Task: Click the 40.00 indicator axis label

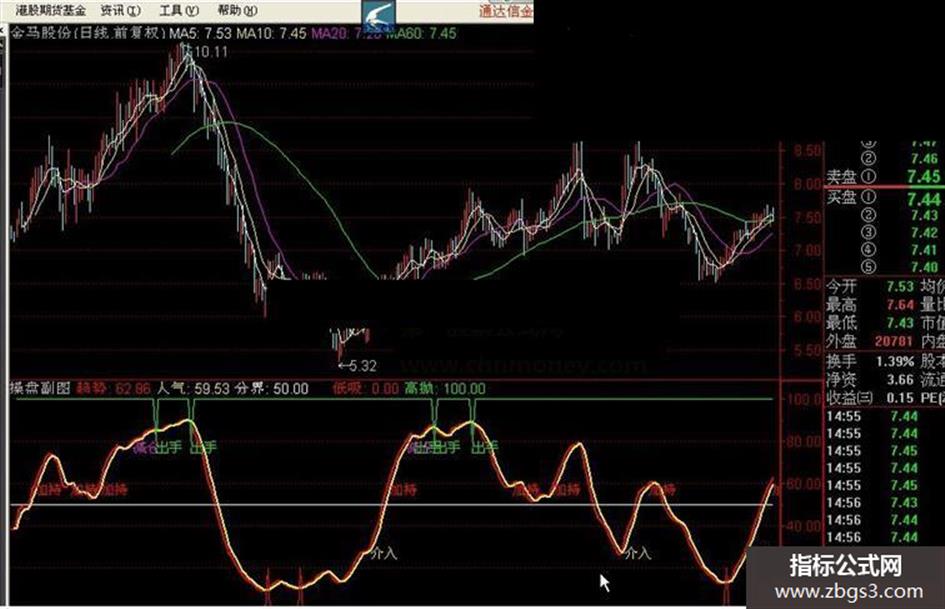Action: click(804, 526)
